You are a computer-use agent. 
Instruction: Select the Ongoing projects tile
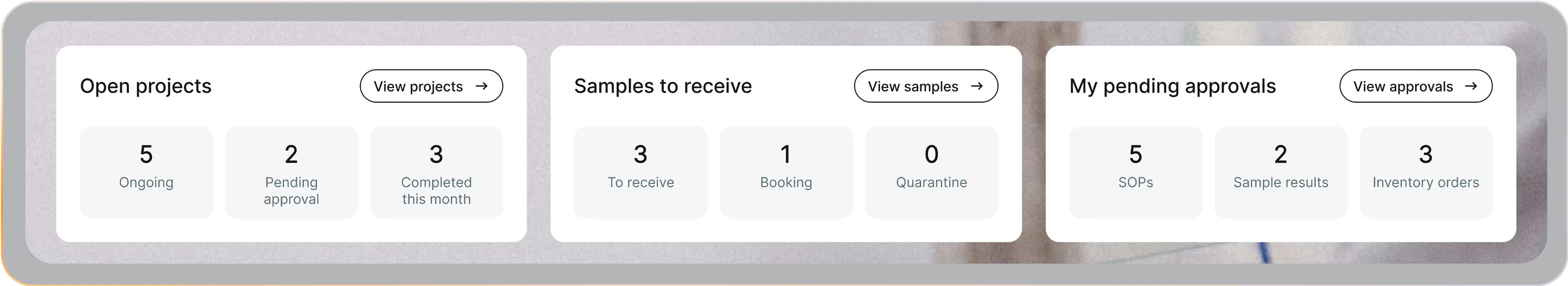[146, 172]
